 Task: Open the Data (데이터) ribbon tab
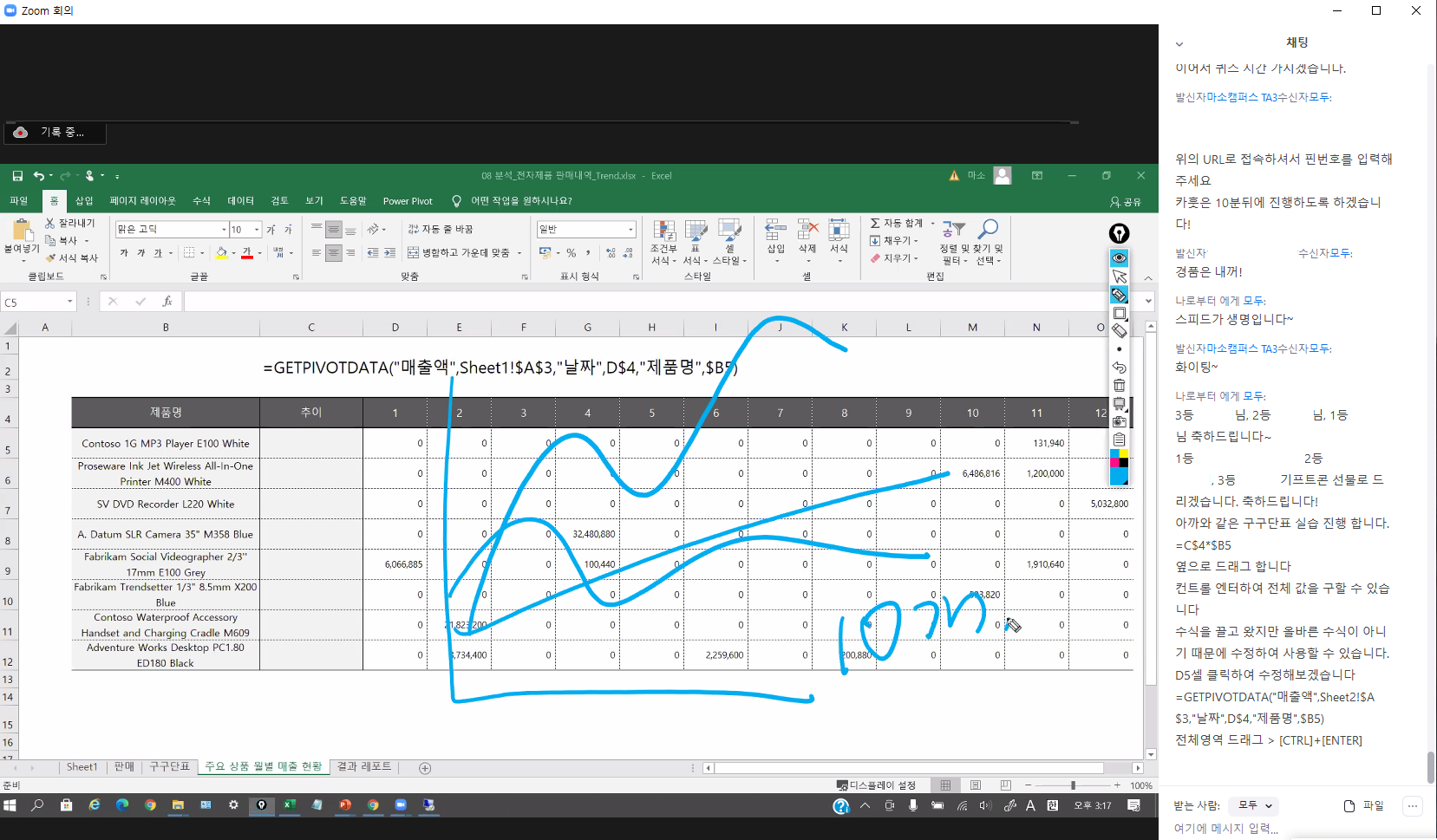point(240,201)
